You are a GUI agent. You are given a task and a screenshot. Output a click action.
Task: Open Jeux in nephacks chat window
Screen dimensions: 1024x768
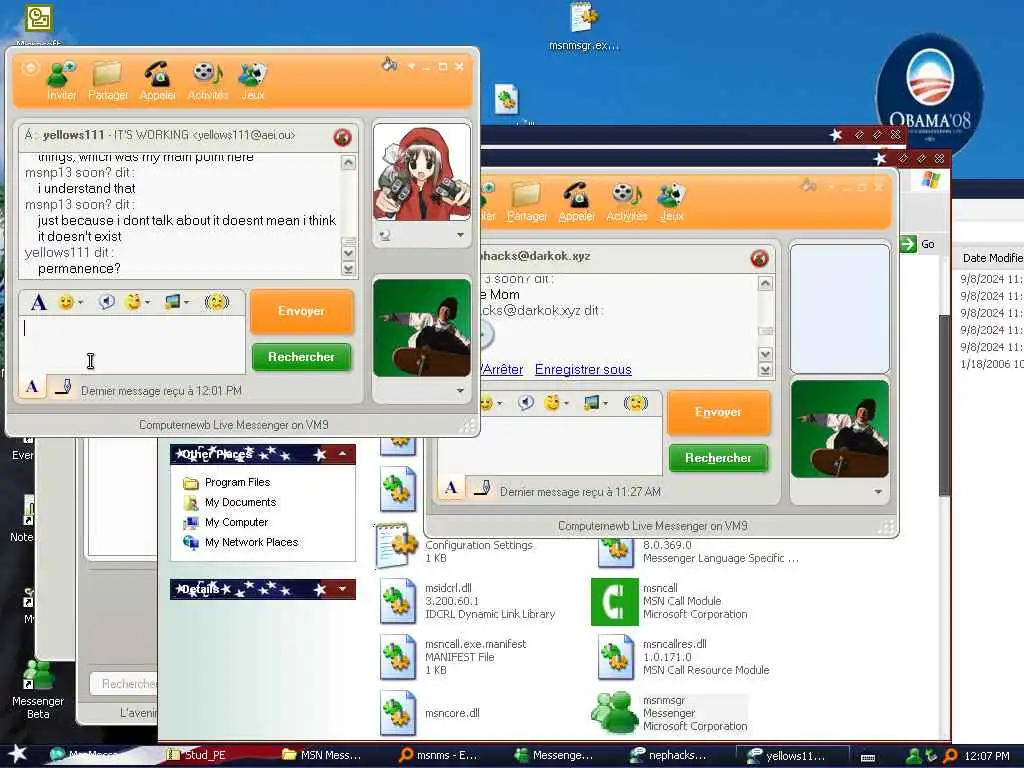[672, 202]
